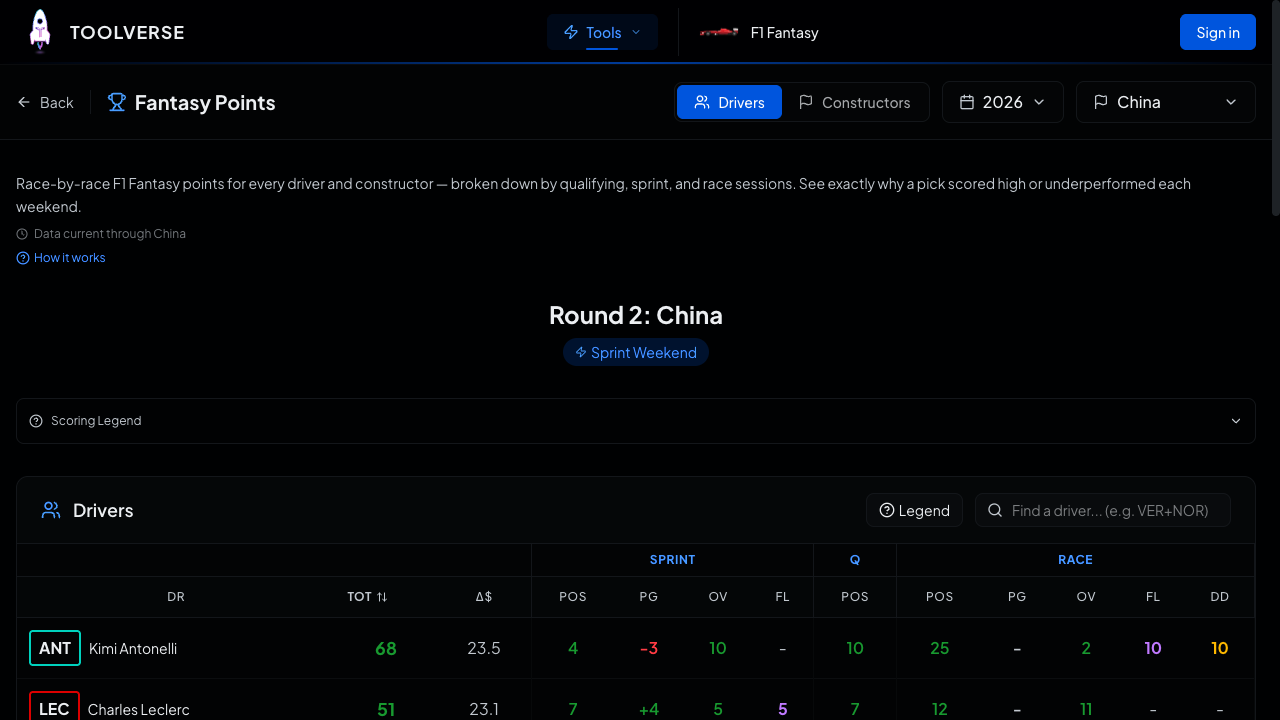This screenshot has width=1280, height=720.
Task: Click Antonelli's total score 68
Action: pyautogui.click(x=386, y=648)
